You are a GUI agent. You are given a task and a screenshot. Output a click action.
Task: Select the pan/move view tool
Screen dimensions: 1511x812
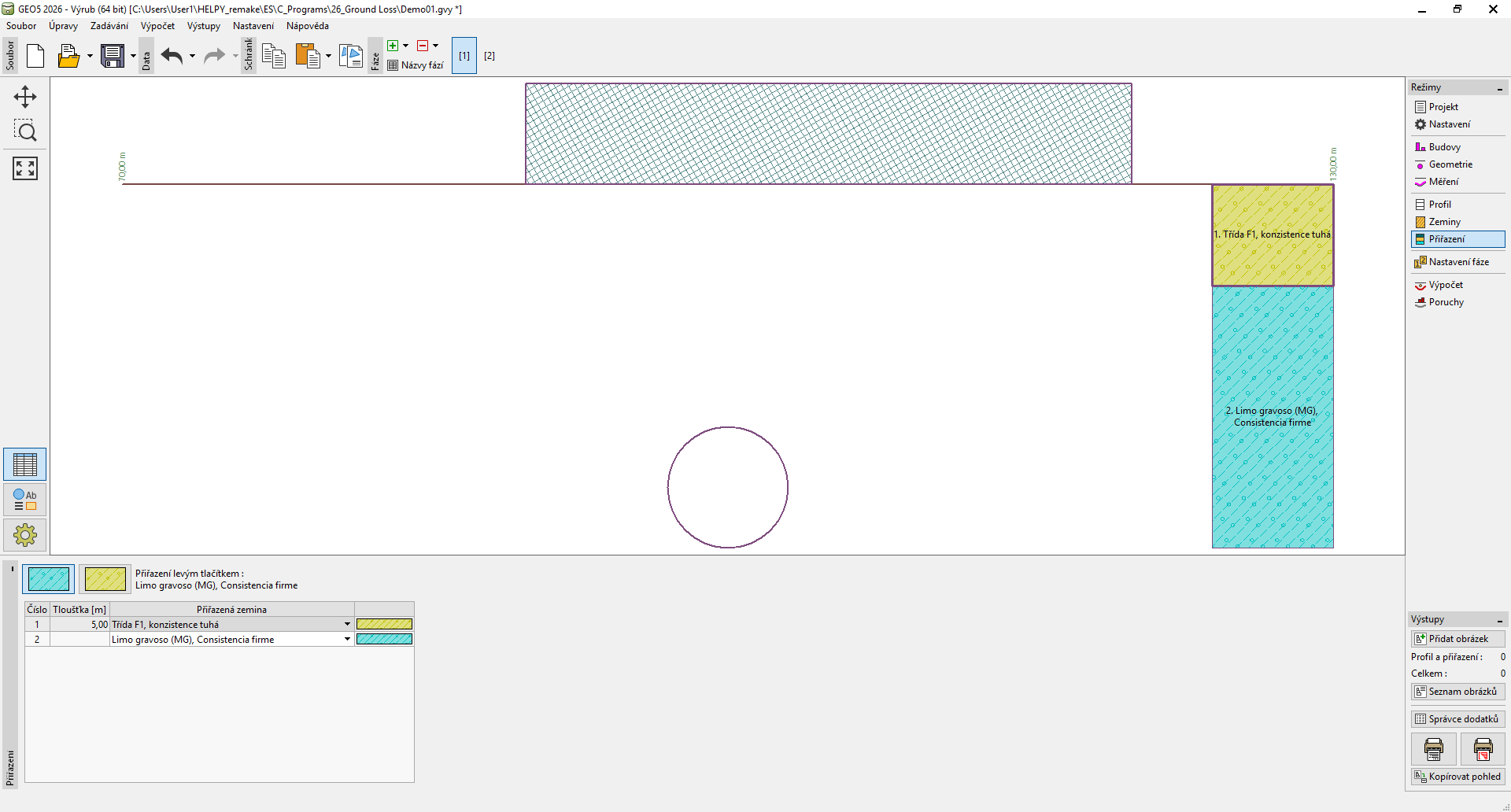25,97
